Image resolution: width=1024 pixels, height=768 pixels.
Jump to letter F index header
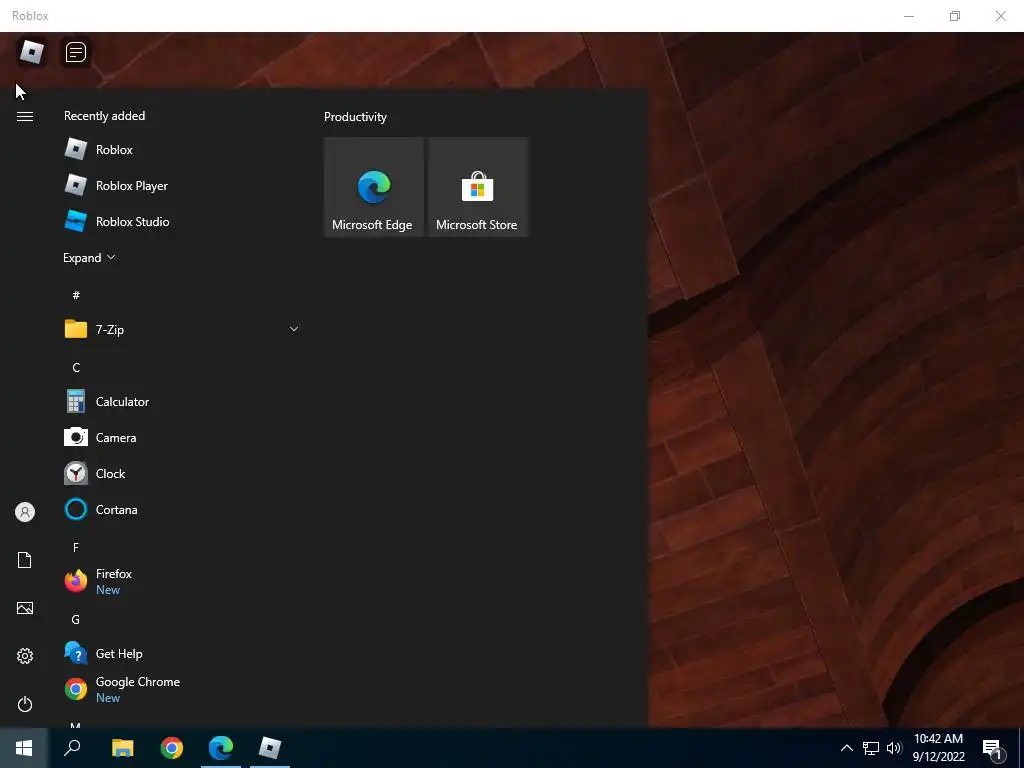pyautogui.click(x=76, y=547)
